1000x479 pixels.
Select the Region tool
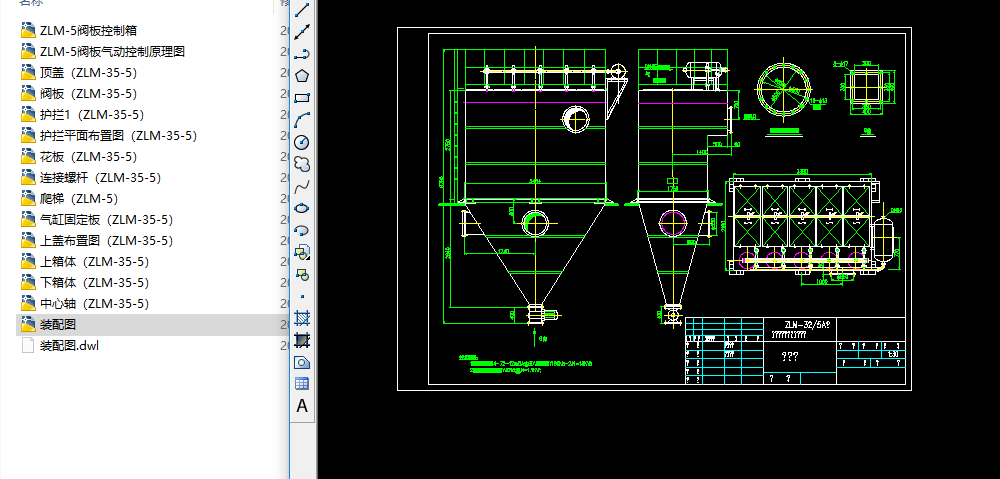click(x=302, y=362)
